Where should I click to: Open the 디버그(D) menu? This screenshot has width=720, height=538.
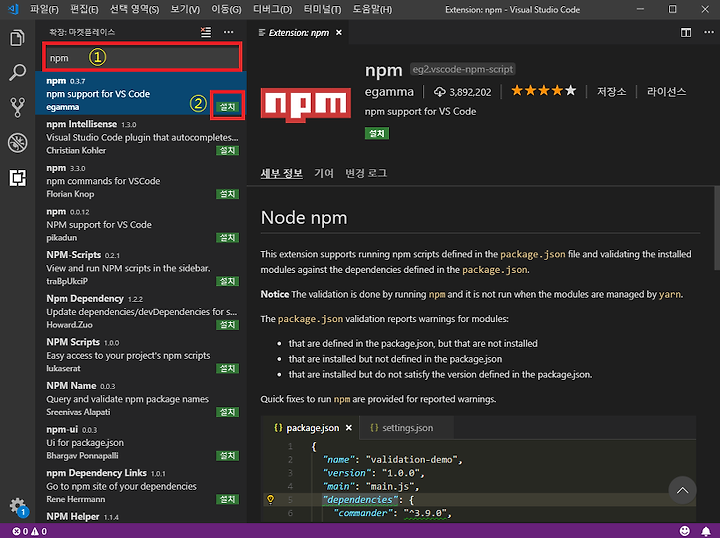pos(273,9)
